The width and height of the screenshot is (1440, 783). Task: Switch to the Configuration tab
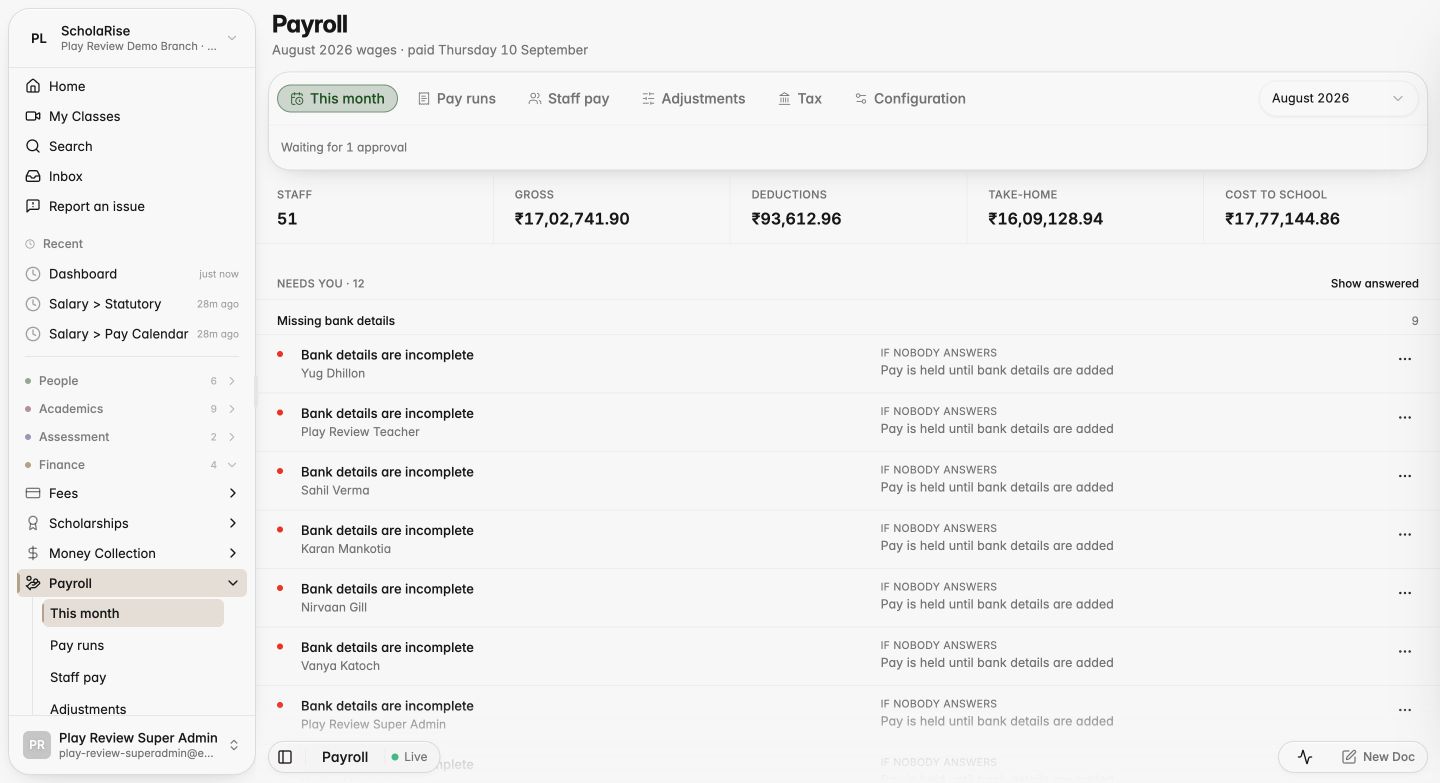(910, 98)
